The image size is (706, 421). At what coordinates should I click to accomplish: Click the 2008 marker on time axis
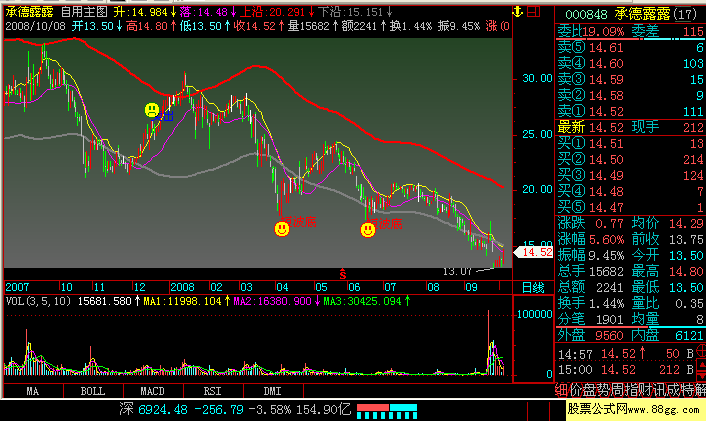click(x=183, y=287)
